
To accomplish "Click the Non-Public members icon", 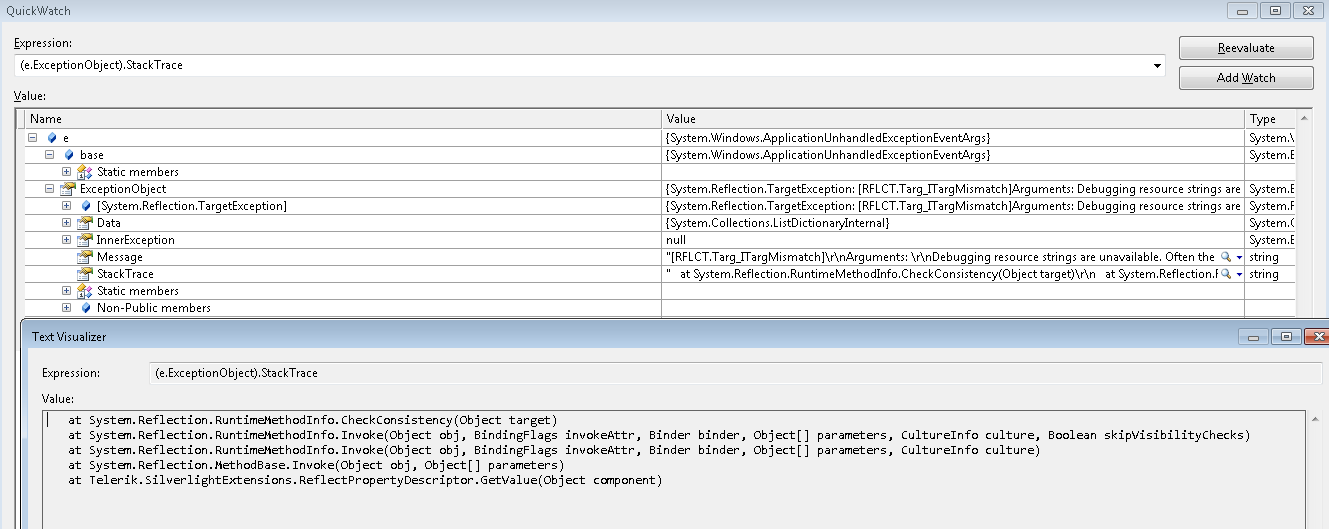I will [86, 308].
